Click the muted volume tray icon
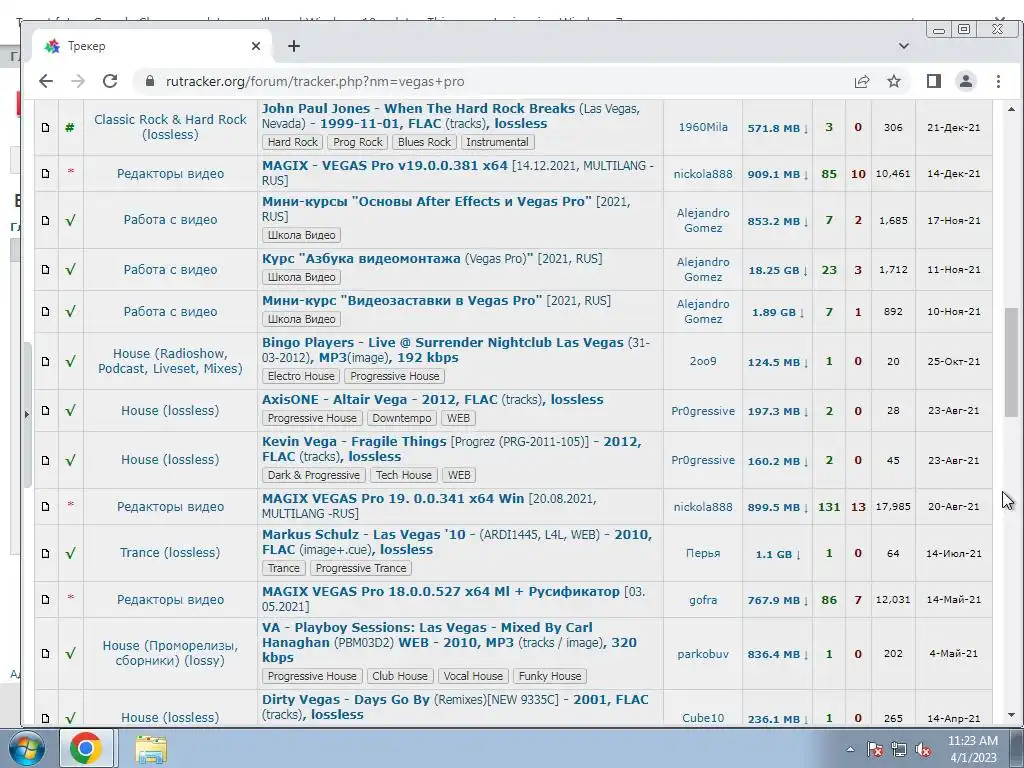The width and height of the screenshot is (1024, 768). click(x=923, y=749)
